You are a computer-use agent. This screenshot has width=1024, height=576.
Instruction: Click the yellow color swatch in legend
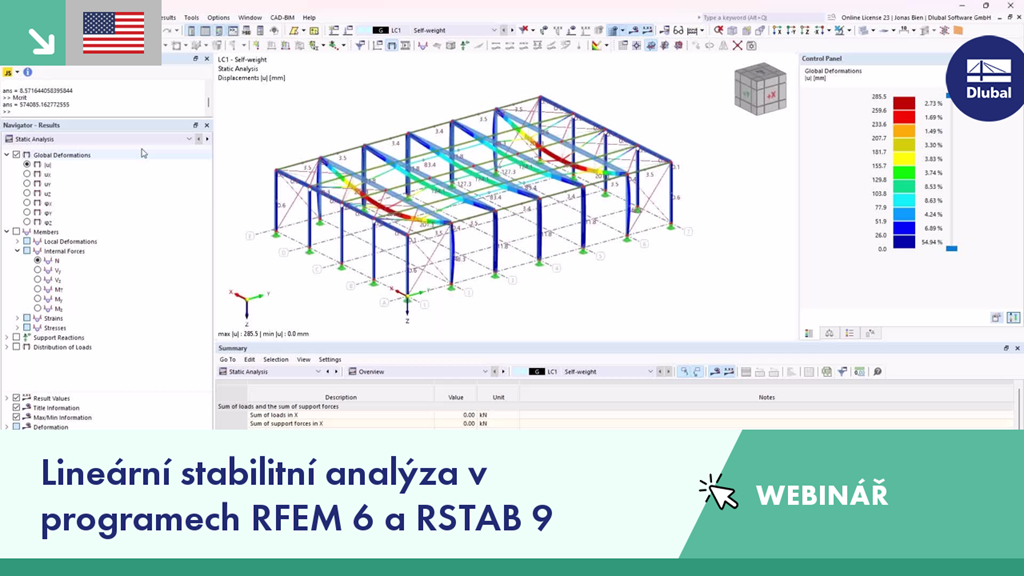(x=904, y=159)
